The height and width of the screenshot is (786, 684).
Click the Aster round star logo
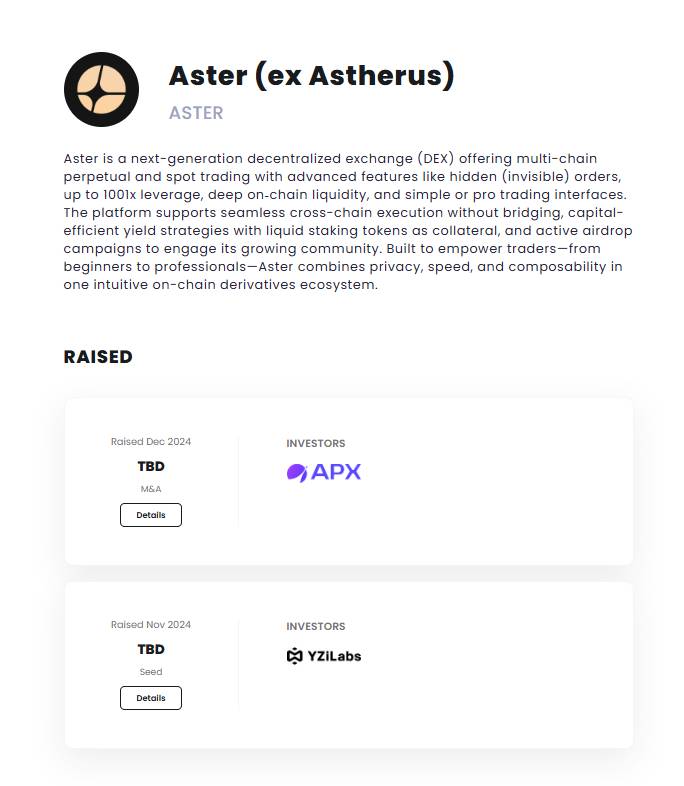click(x=101, y=89)
